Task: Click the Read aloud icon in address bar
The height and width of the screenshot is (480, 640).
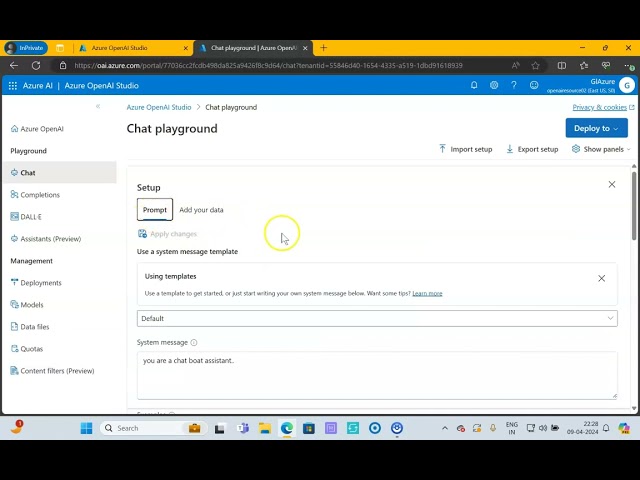Action: tap(516, 65)
